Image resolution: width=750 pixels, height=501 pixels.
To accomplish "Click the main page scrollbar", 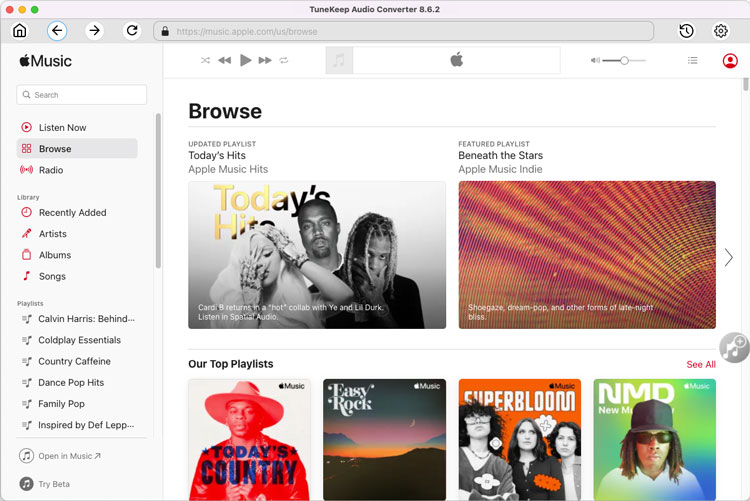I will click(746, 84).
